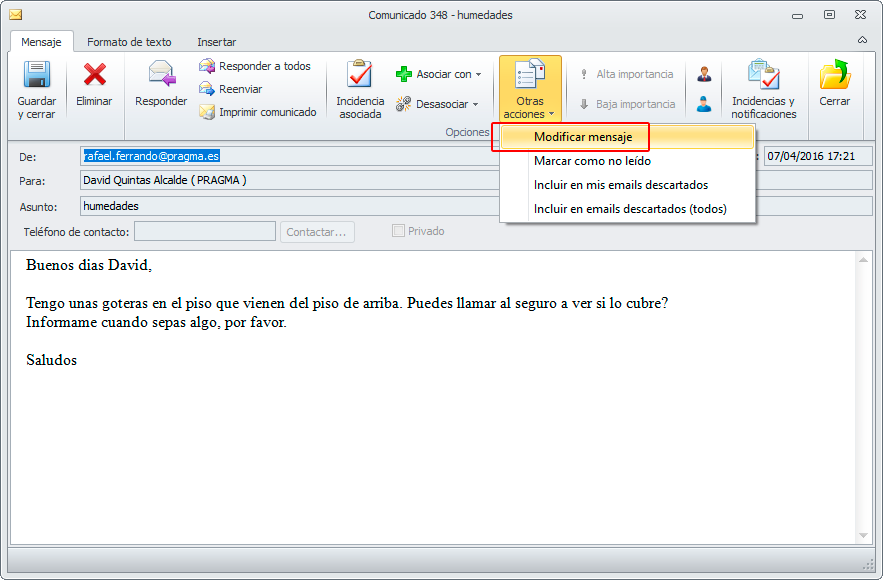Click the Reenviar label
883x580 pixels.
240,89
